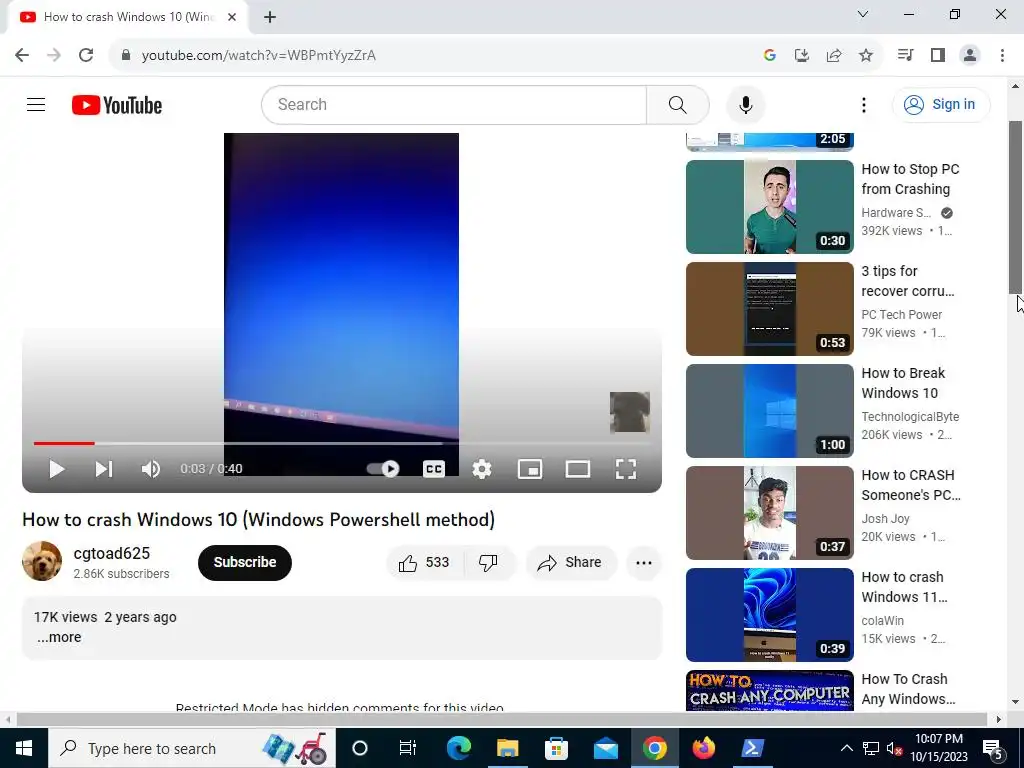Screen dimensions: 1024x768
Task: Launch Microsoft Edge from taskbar
Action: [x=458, y=748]
